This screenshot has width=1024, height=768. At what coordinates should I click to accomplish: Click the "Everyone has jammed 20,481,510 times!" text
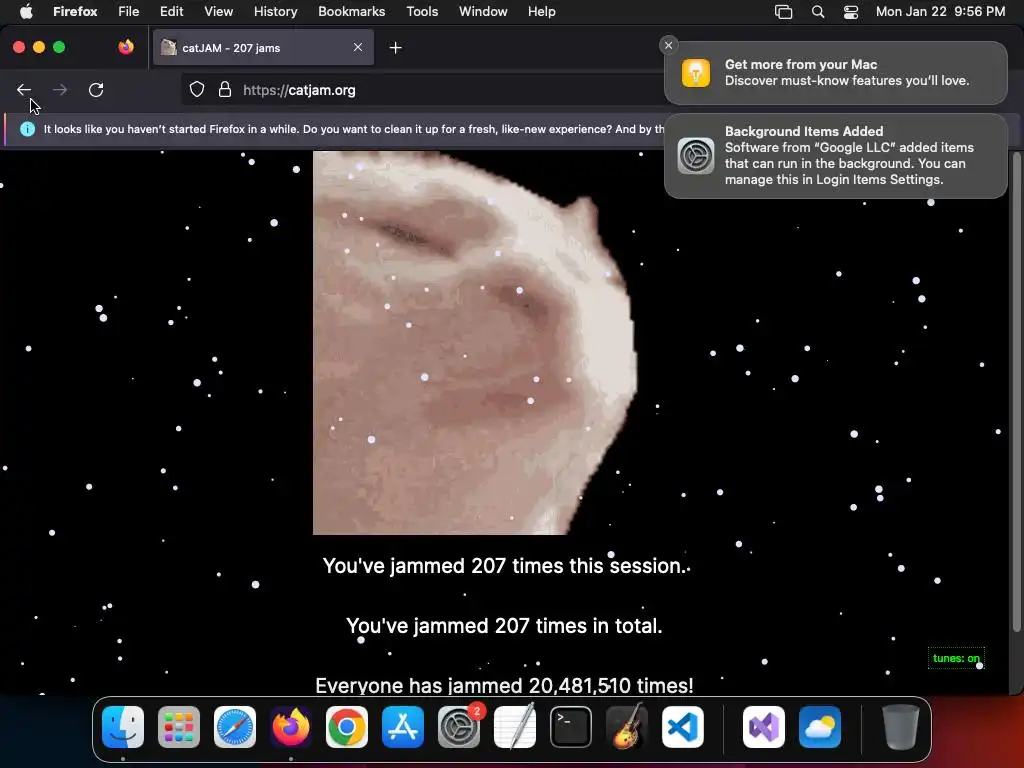(504, 685)
